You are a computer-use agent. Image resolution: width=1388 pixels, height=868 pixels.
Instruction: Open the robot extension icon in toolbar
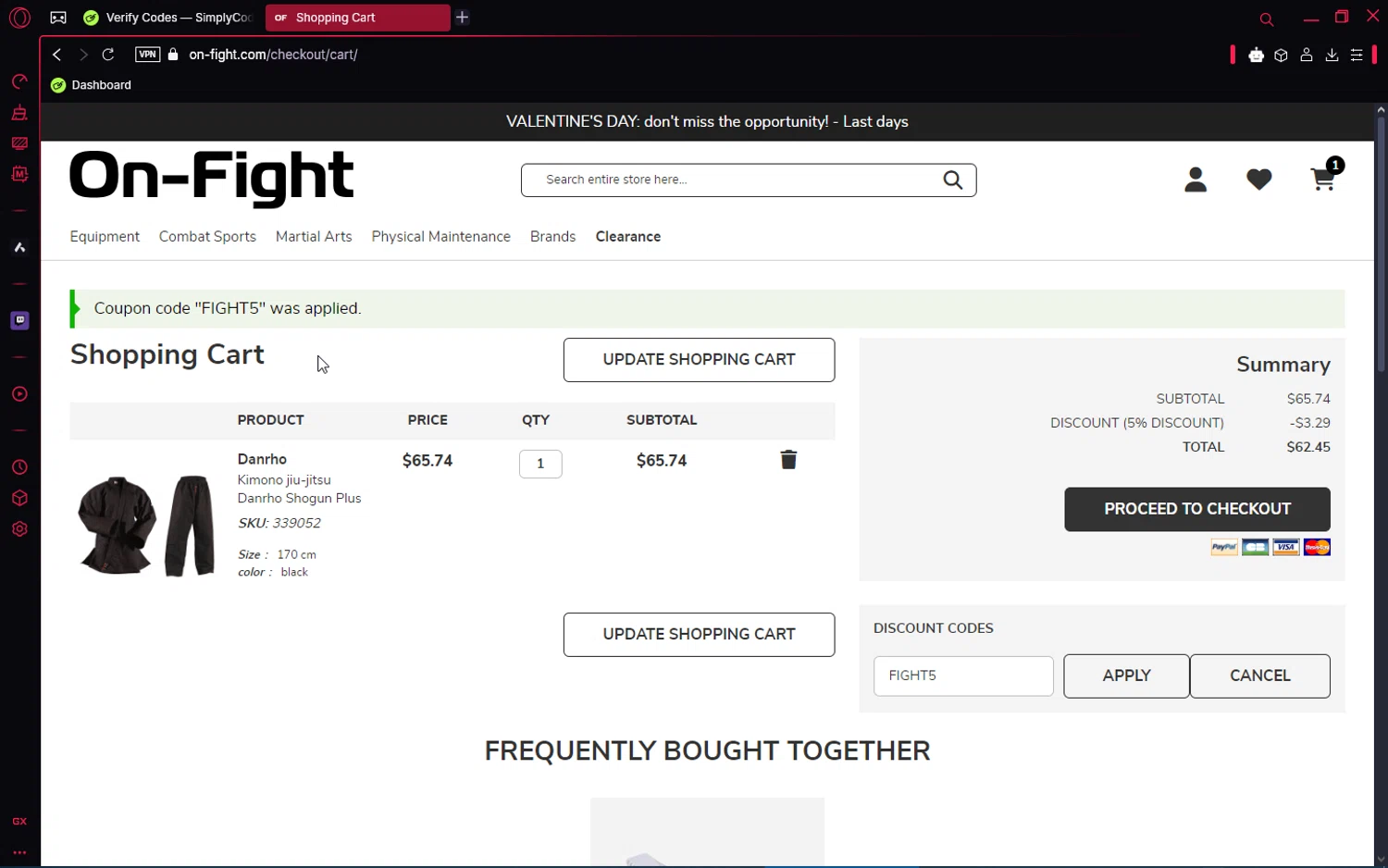pos(1256,56)
